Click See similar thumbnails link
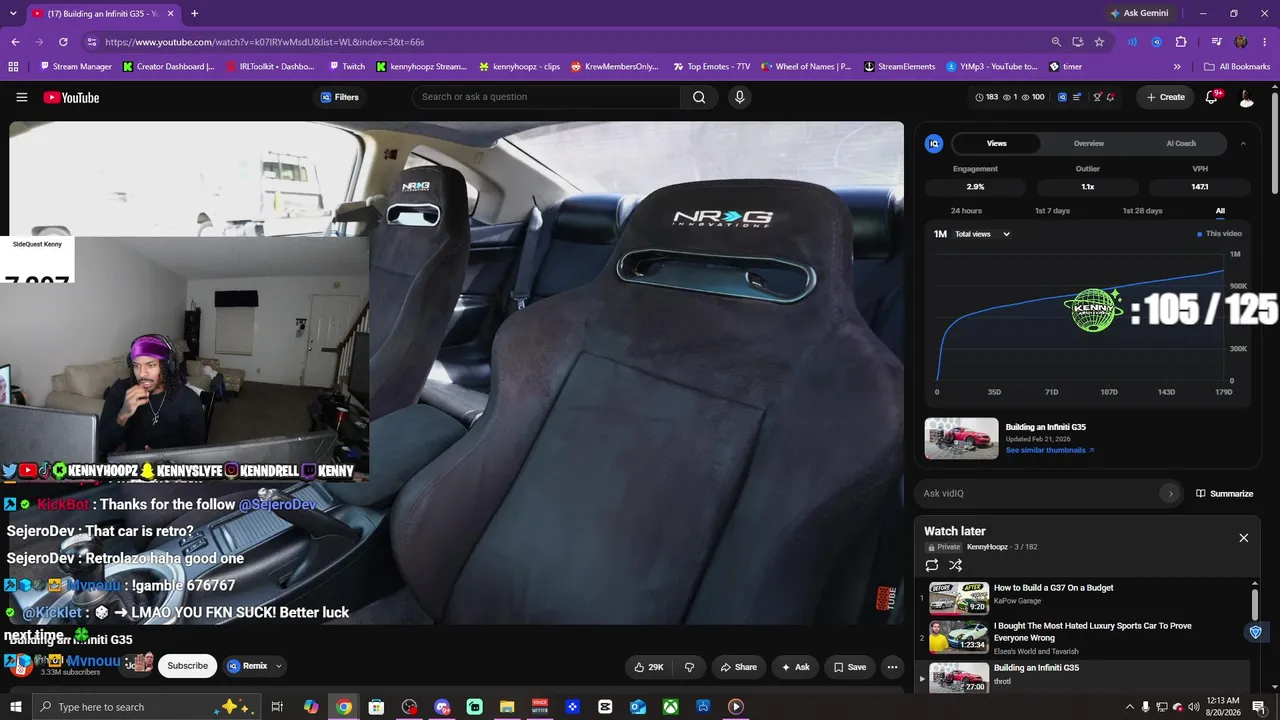The width and height of the screenshot is (1280, 720). pos(1050,450)
